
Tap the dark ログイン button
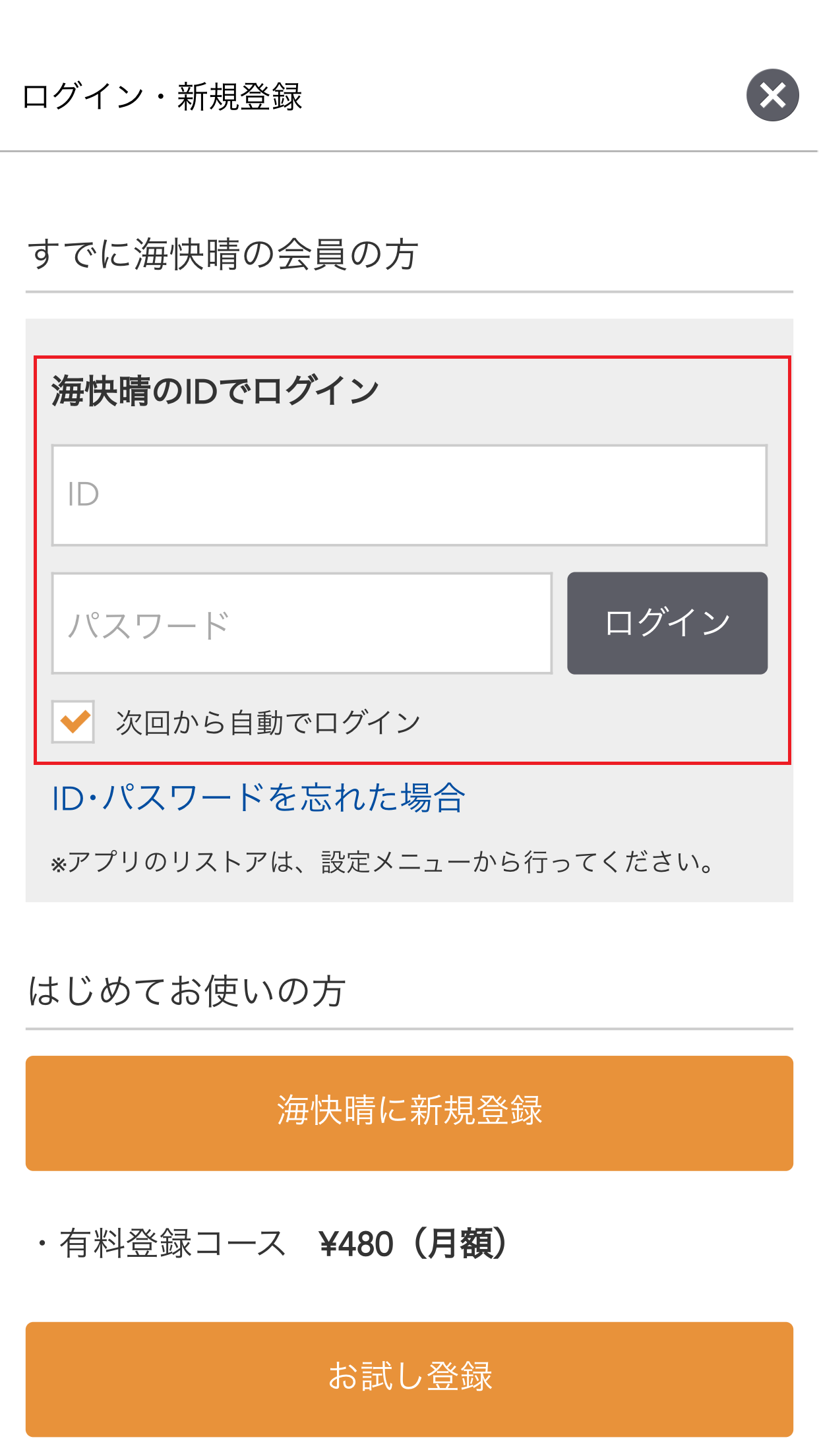pos(667,623)
